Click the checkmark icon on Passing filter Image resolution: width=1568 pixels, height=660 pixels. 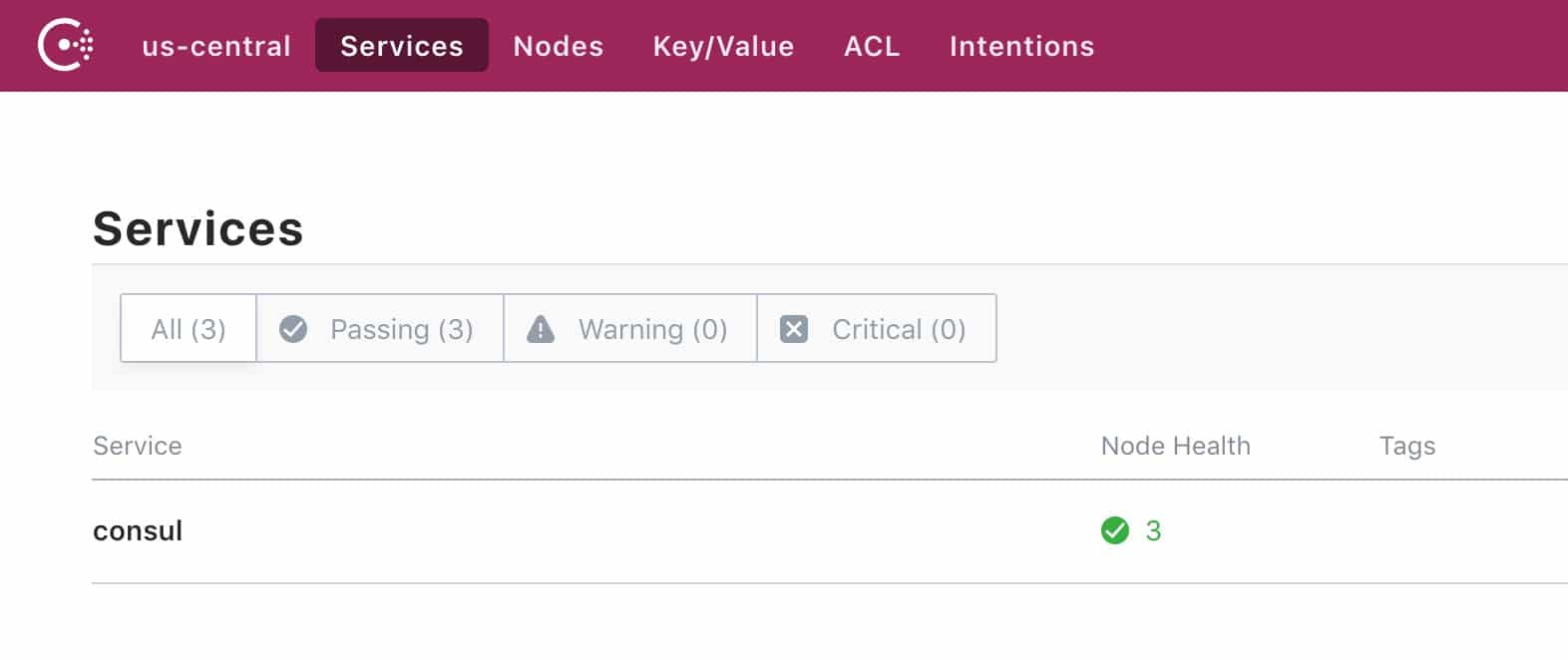click(292, 328)
